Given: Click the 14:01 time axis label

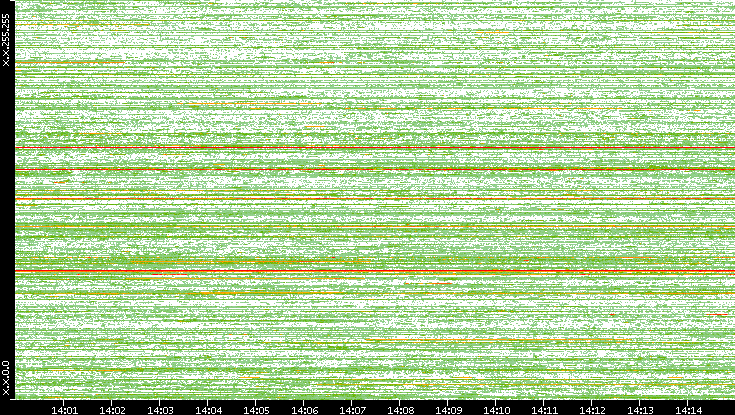Looking at the screenshot, I should (64, 411).
